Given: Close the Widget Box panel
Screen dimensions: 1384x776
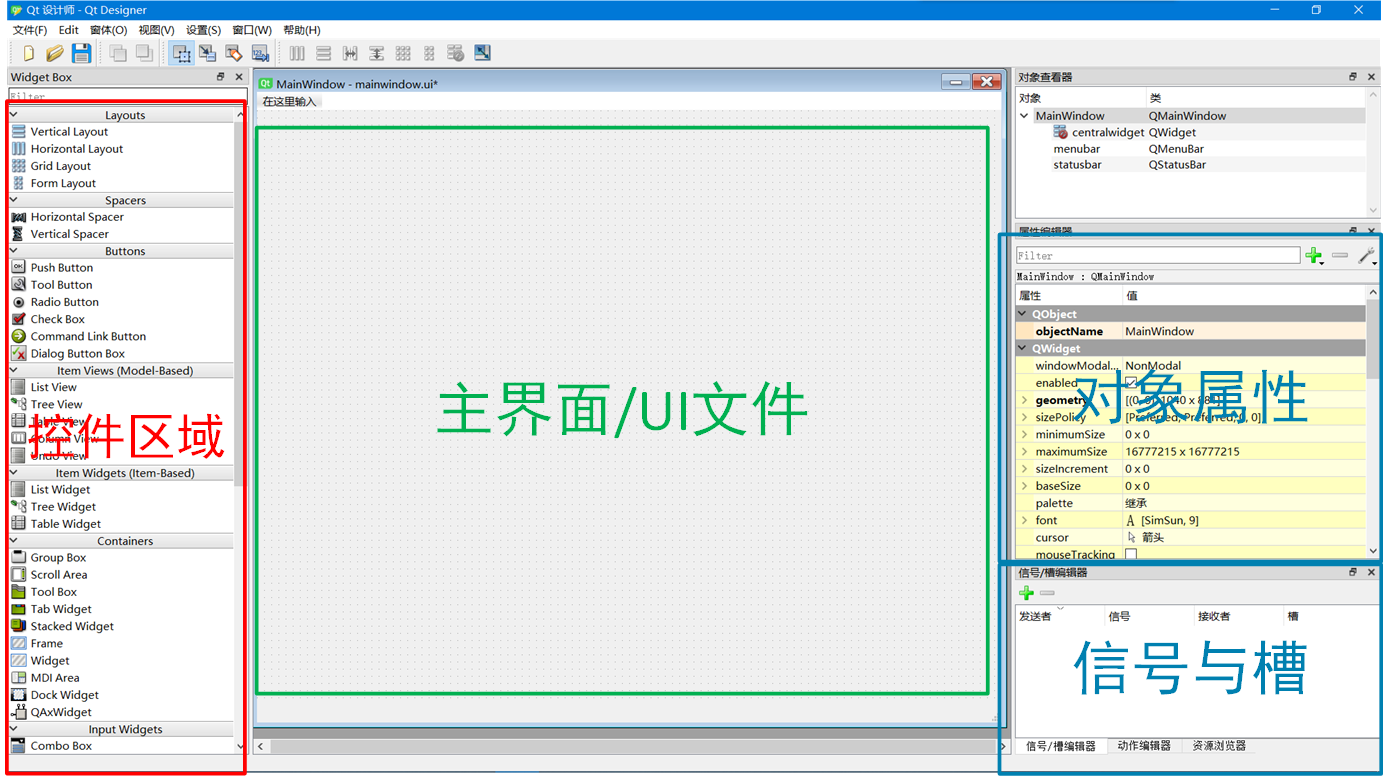Looking at the screenshot, I should [239, 76].
